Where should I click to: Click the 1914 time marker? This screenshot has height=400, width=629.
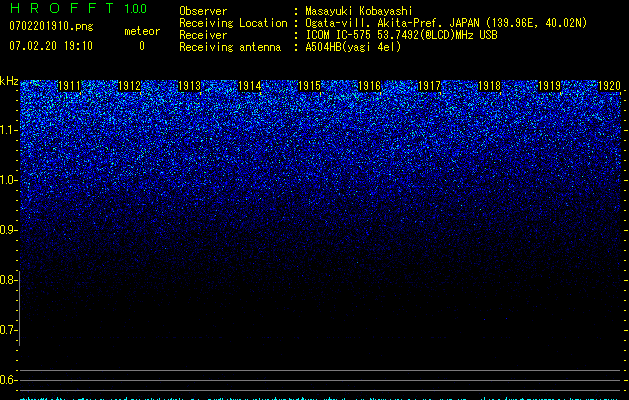click(x=250, y=86)
